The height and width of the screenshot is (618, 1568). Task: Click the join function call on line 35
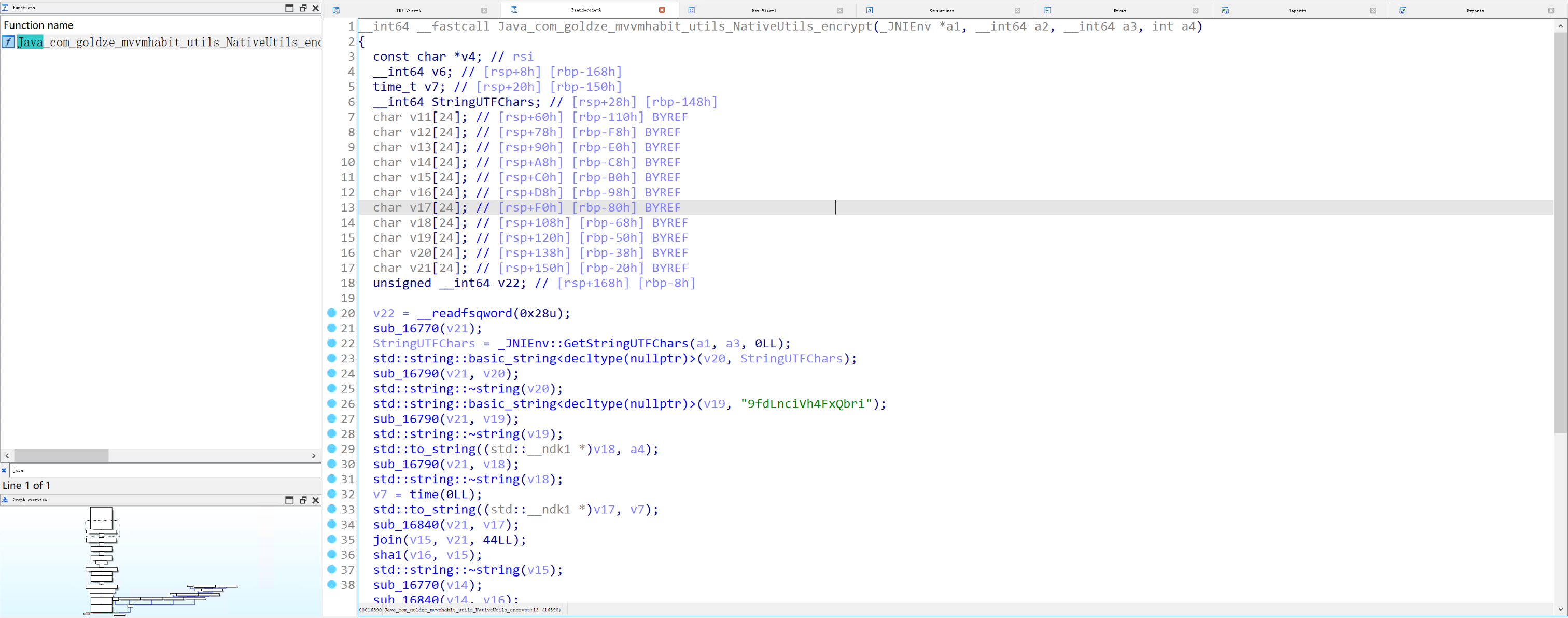coord(387,540)
